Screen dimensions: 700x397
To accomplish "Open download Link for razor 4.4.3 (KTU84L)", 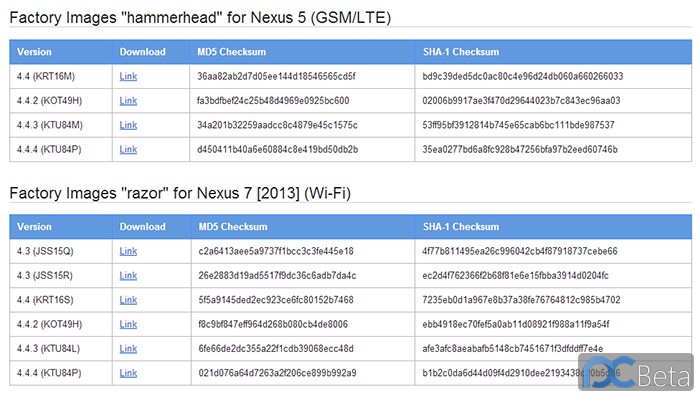I will [x=128, y=349].
